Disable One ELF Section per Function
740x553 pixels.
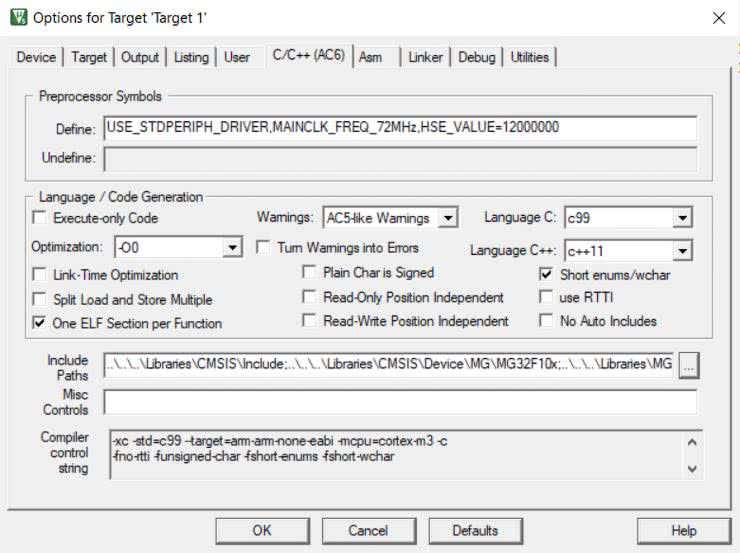(40, 323)
